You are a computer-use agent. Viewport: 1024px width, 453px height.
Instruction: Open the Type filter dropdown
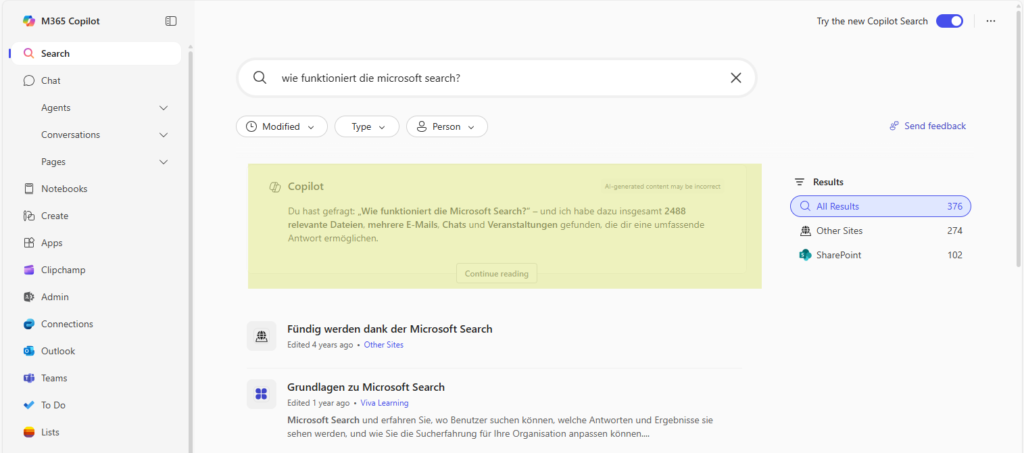pyautogui.click(x=367, y=127)
